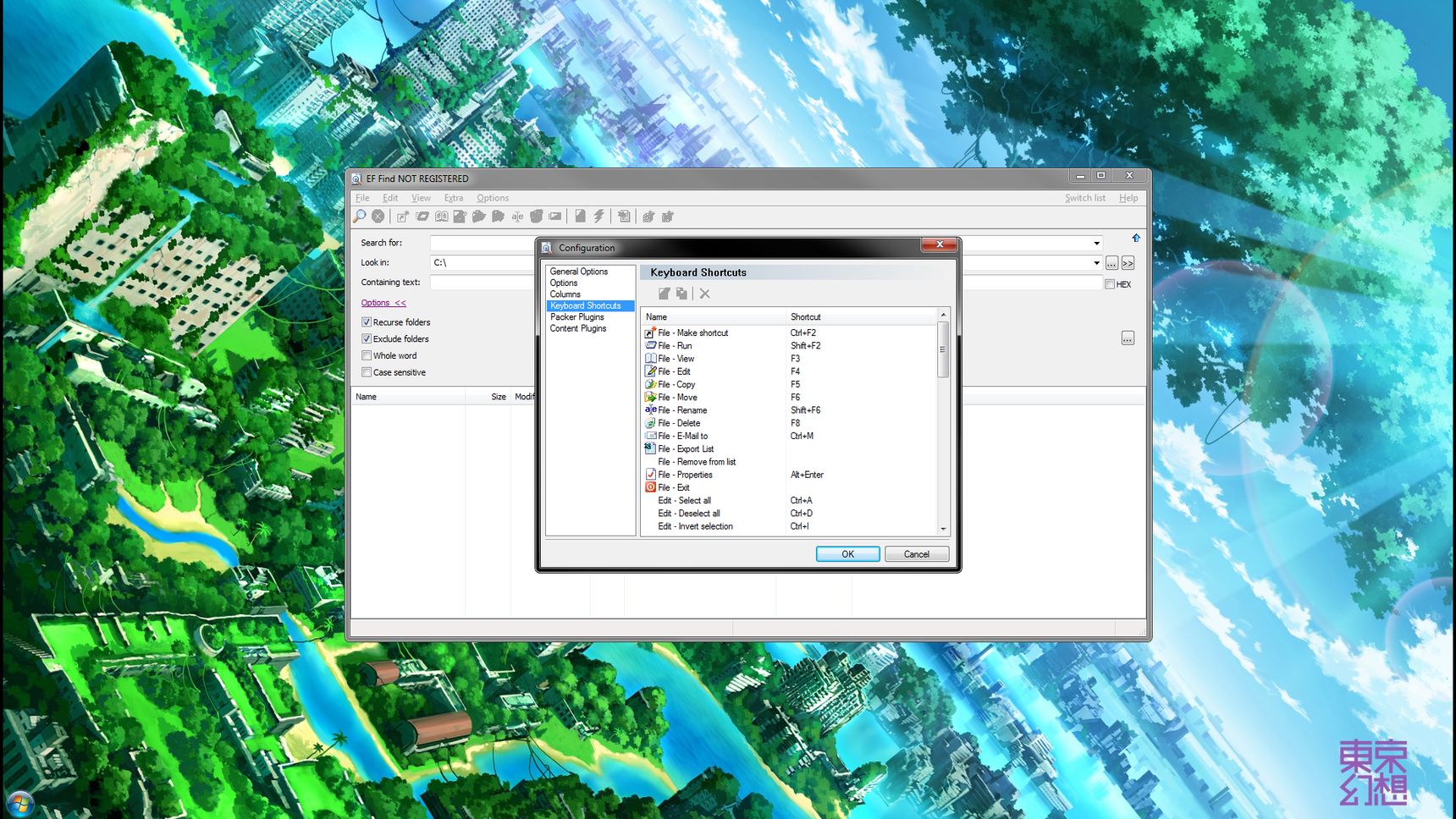
Task: Select Keyboard Shortcuts in configuration tree
Action: (x=590, y=305)
